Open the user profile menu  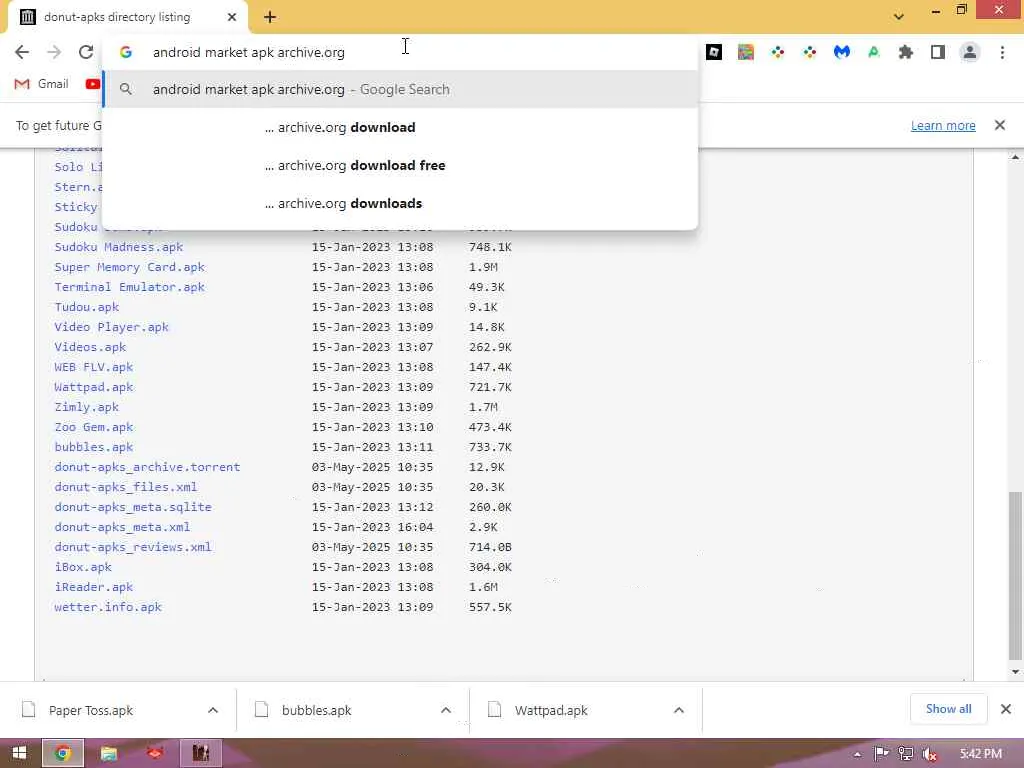[970, 52]
